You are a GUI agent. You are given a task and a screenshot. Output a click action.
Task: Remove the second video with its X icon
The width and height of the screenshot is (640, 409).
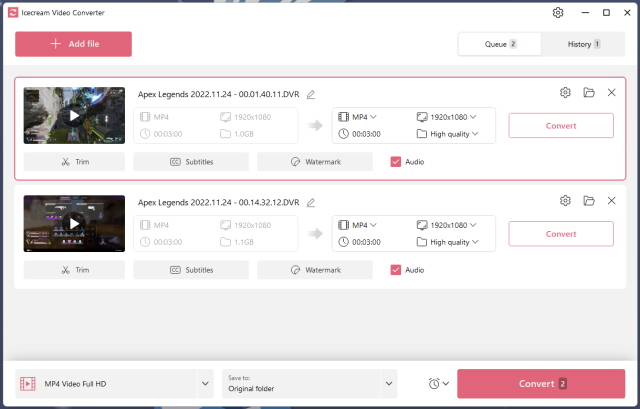click(x=612, y=200)
